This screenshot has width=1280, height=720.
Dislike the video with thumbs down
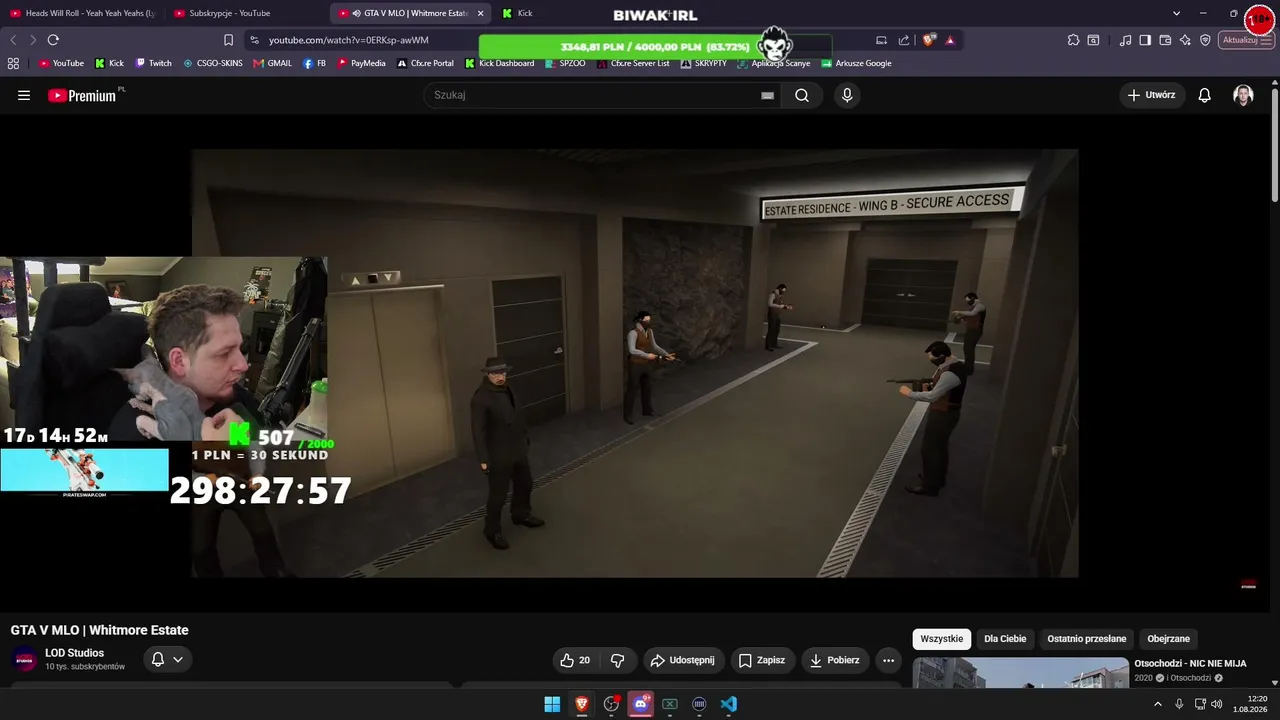click(x=617, y=660)
